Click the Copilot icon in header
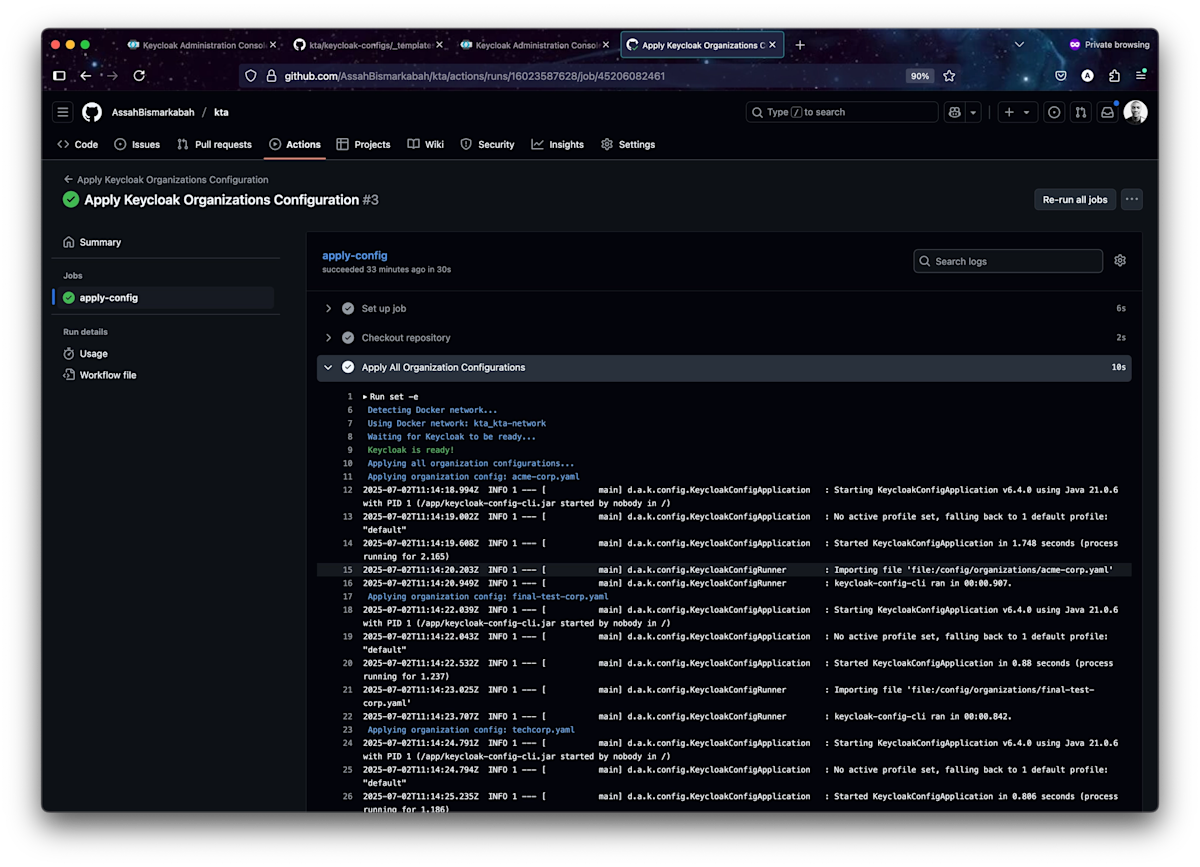 click(955, 112)
